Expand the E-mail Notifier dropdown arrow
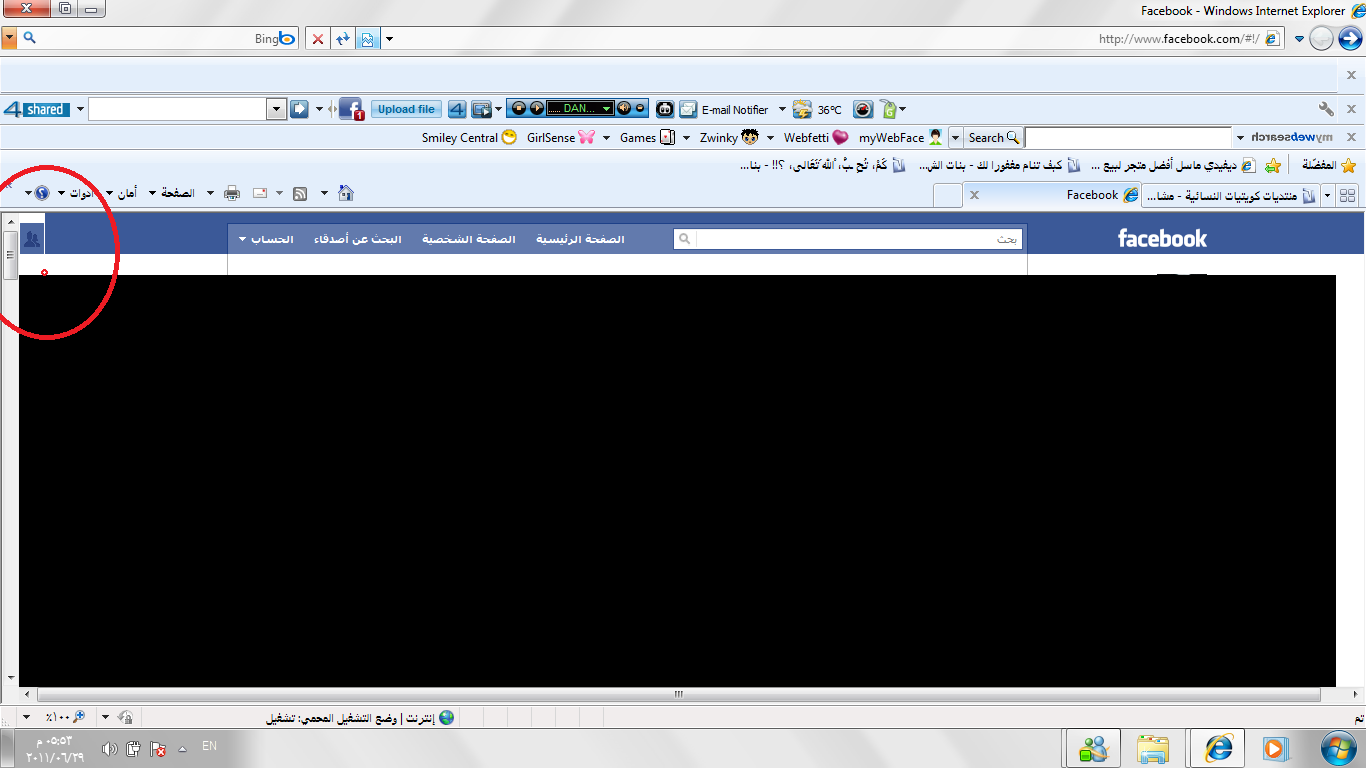This screenshot has width=1366, height=768. click(x=782, y=109)
